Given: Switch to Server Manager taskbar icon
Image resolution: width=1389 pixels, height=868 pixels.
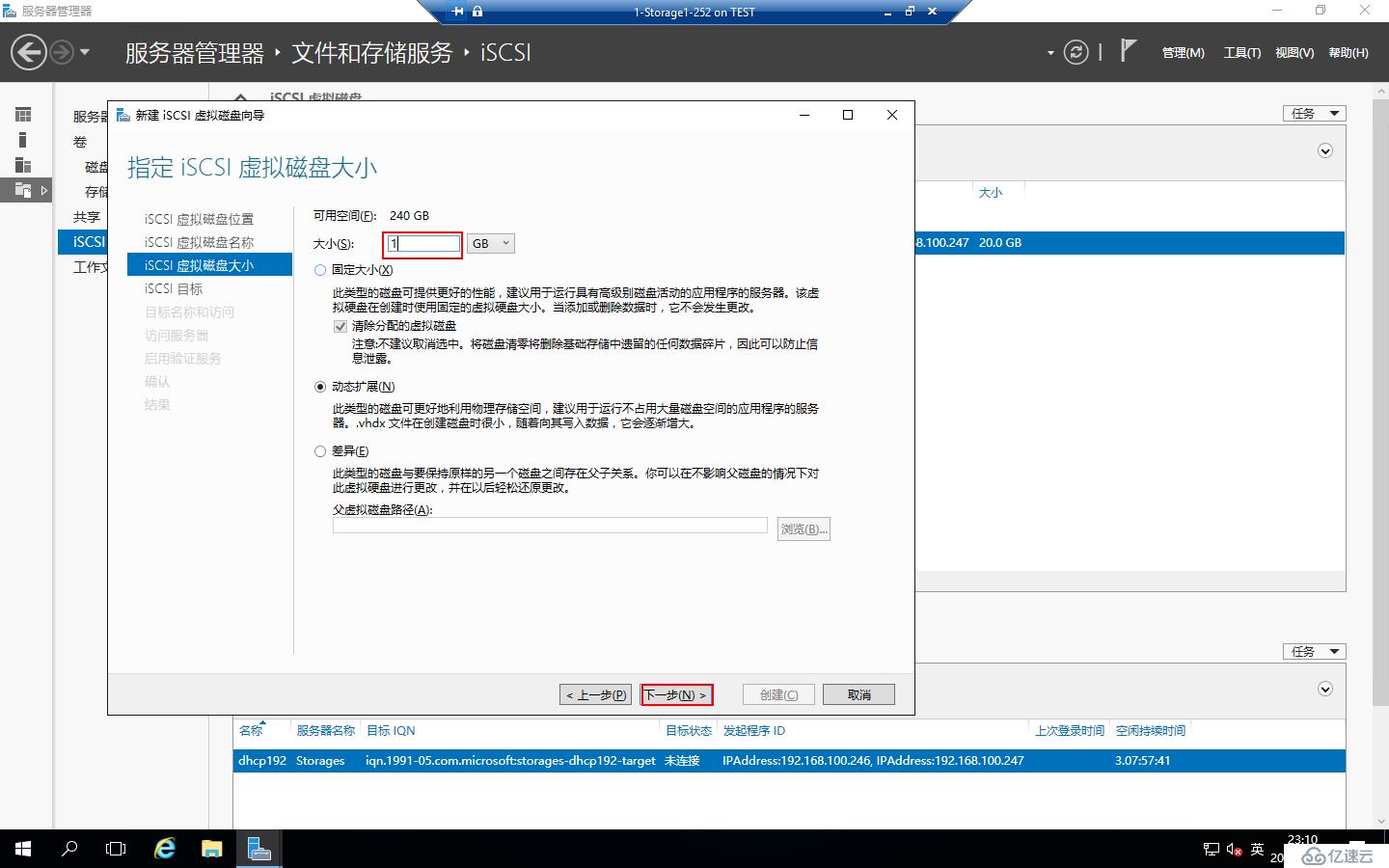Looking at the screenshot, I should [x=259, y=849].
